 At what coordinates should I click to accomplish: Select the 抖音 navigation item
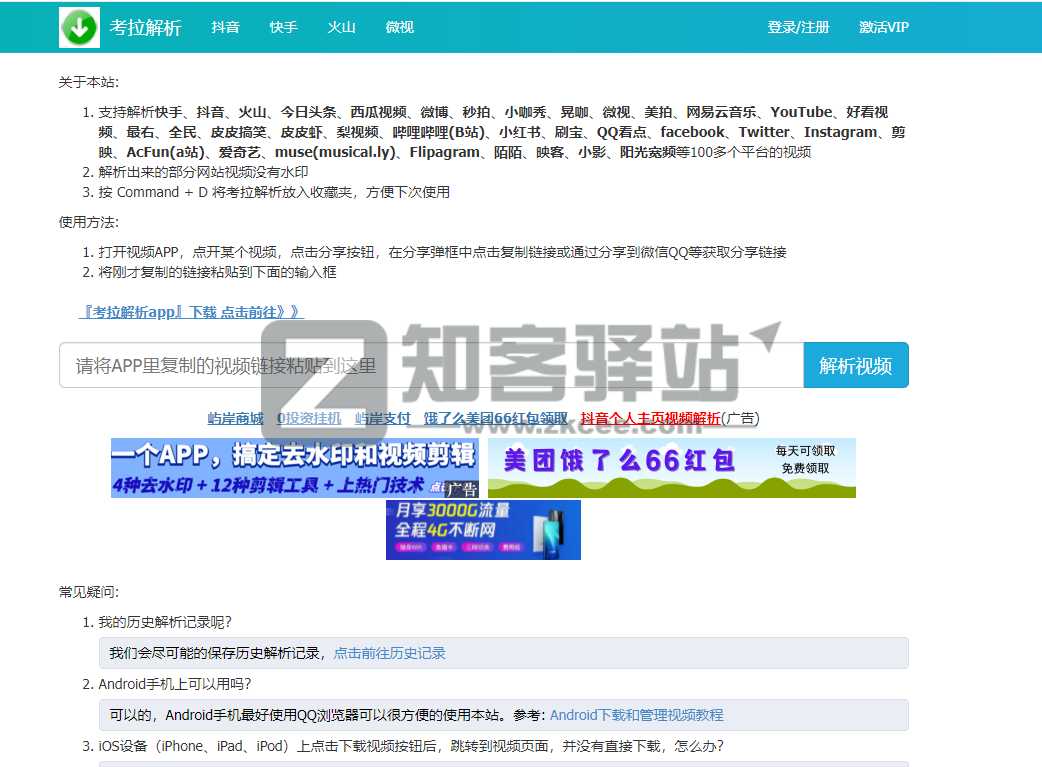[x=225, y=27]
